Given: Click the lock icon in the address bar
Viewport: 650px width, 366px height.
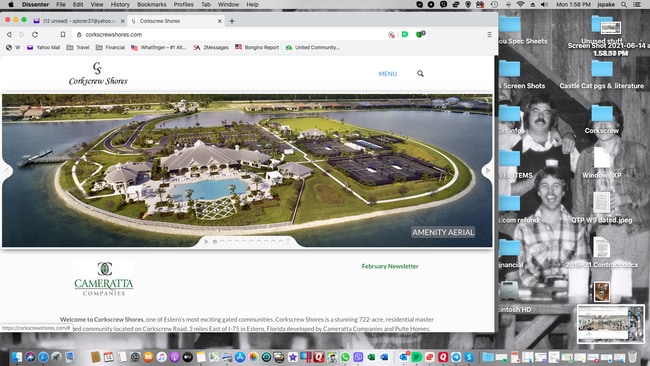Looking at the screenshot, I should coord(79,34).
